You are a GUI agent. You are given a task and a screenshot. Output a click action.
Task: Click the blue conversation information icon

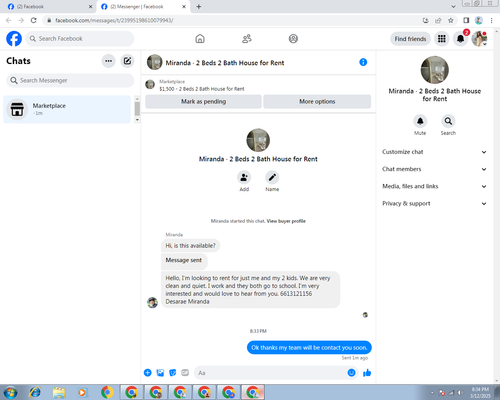point(363,62)
